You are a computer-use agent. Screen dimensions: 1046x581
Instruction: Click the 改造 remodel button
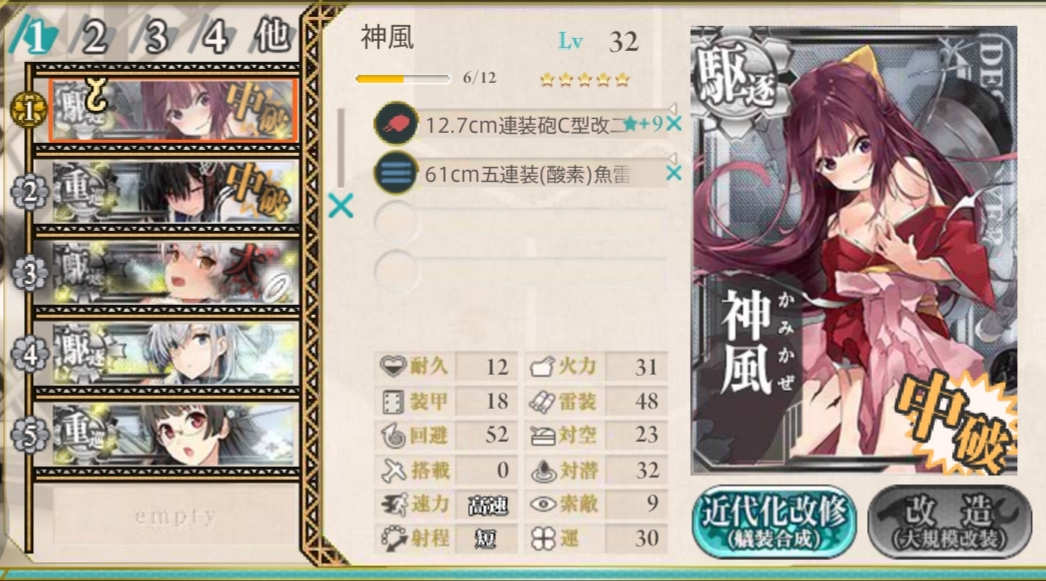[x=950, y=522]
